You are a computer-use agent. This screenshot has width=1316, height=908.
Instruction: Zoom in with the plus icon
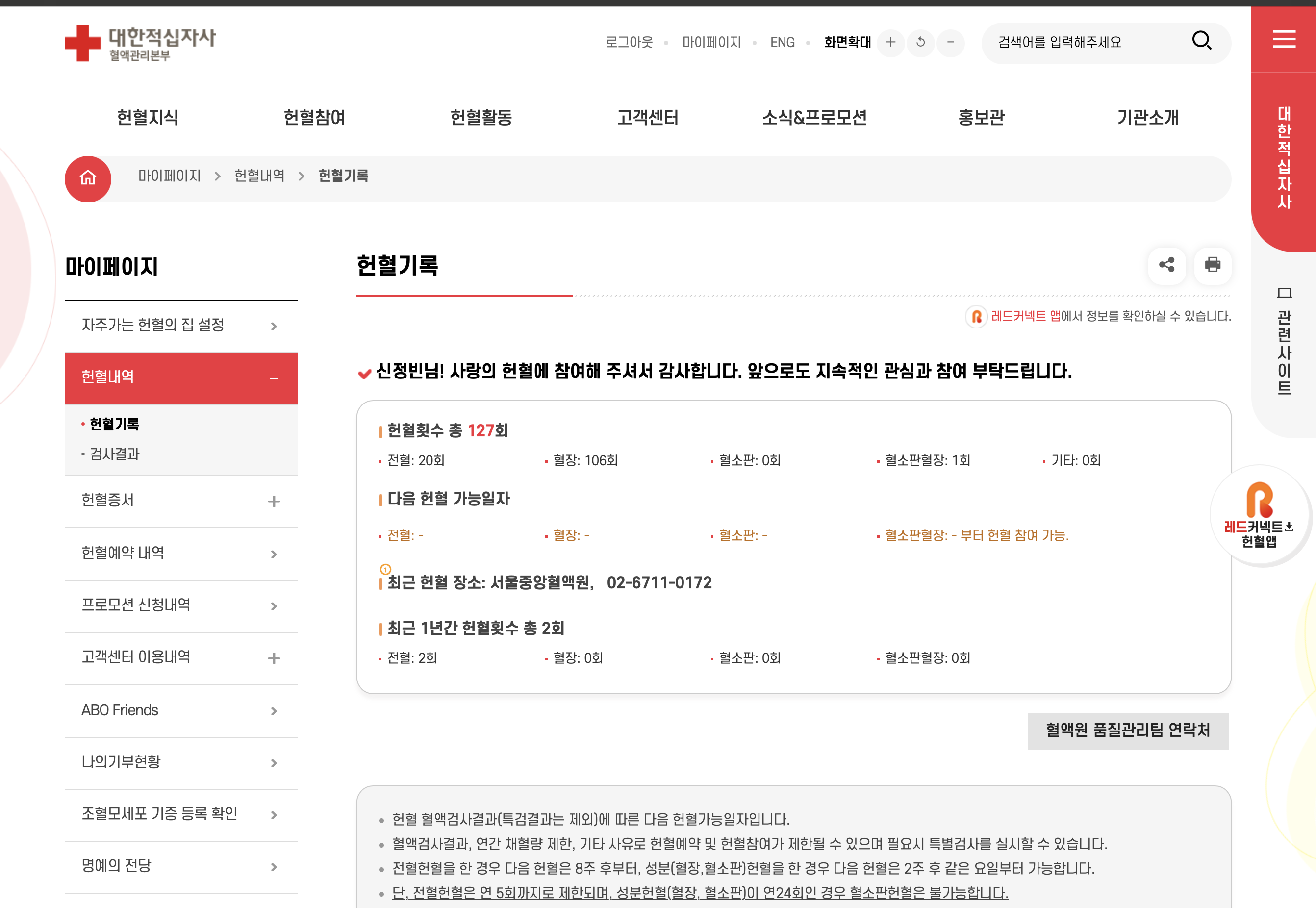[x=890, y=42]
